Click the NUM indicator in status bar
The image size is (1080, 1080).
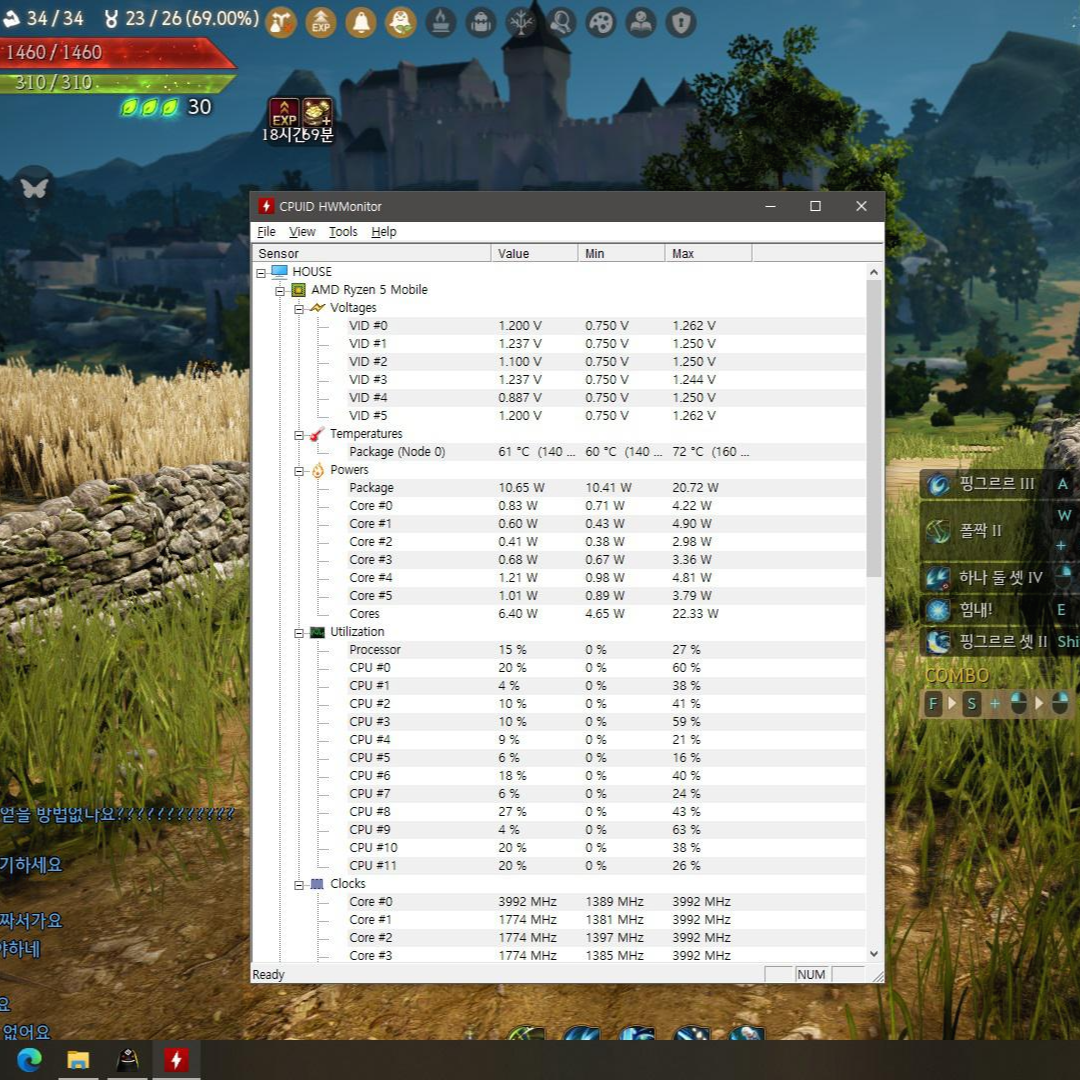pyautogui.click(x=811, y=975)
